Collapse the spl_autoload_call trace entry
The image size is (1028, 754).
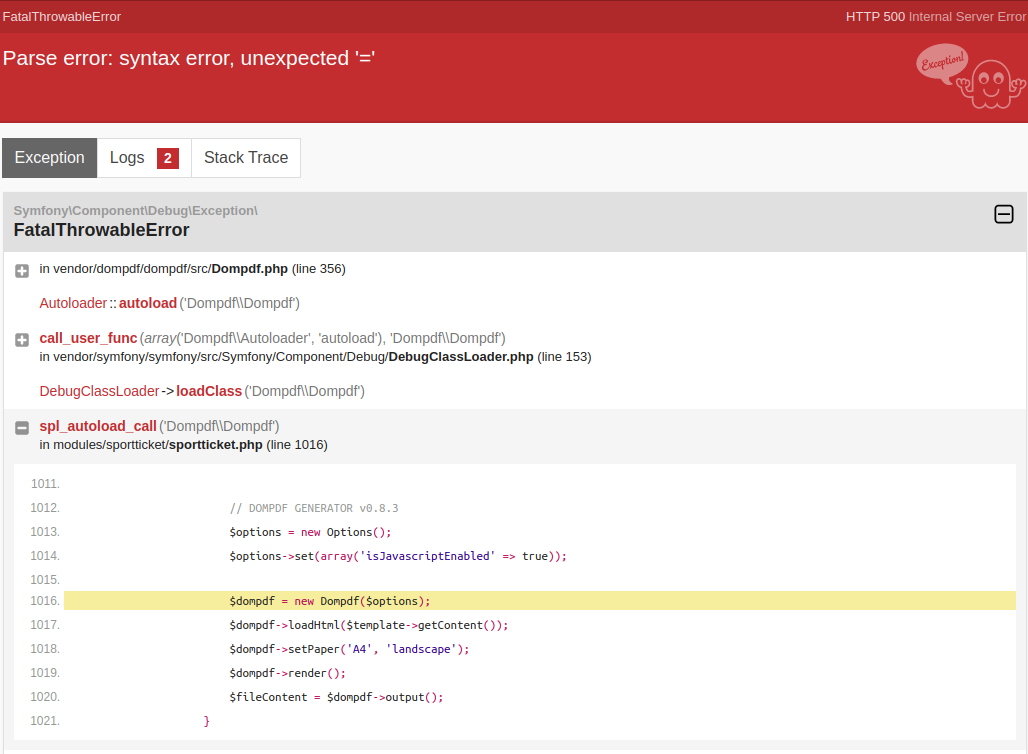22,428
